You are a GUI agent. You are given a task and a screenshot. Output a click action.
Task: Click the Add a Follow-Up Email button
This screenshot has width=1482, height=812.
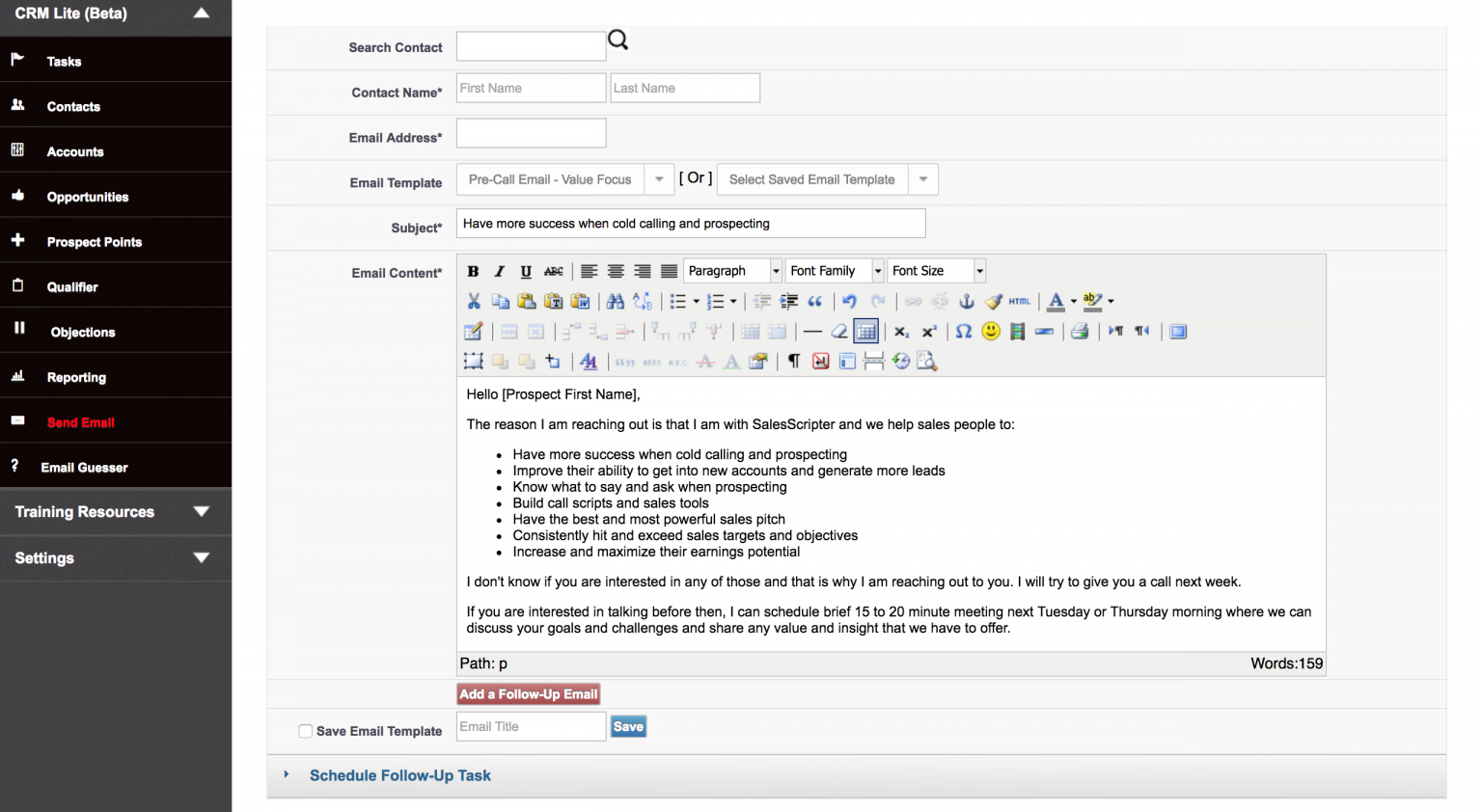point(528,694)
